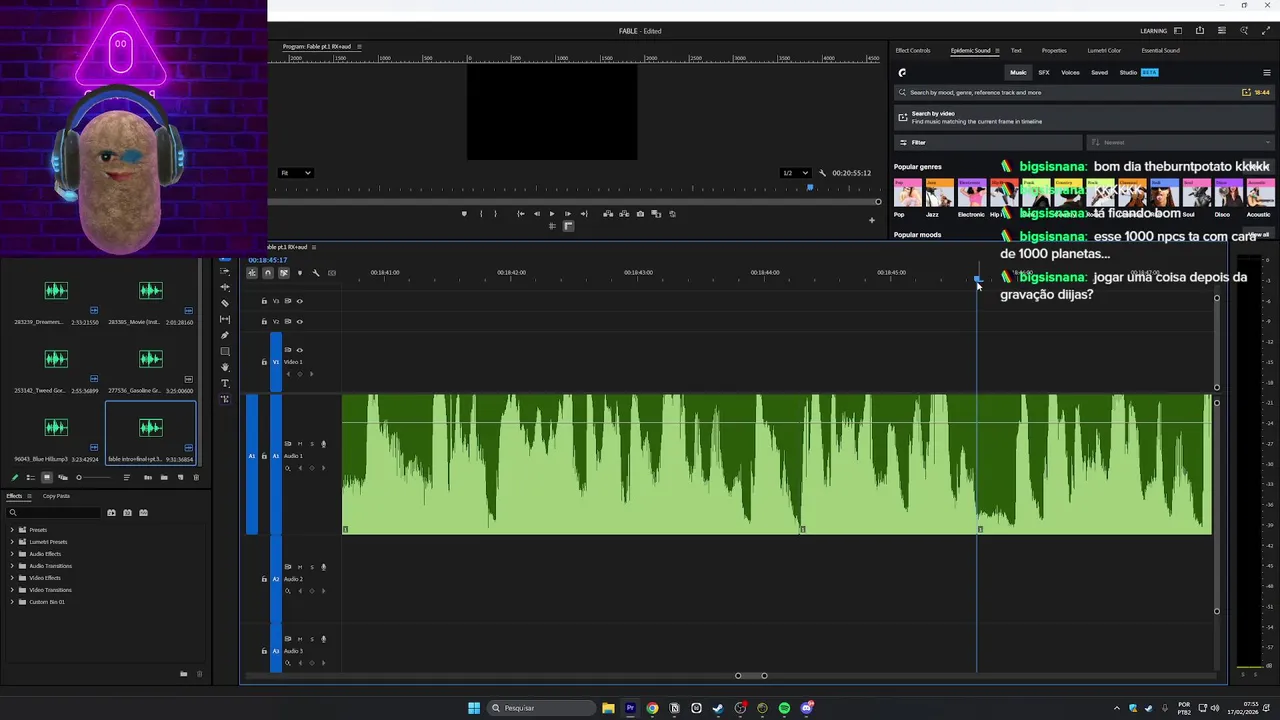Open timeline display settings wrench
Viewport: 1280px width, 720px height.
pos(316,273)
